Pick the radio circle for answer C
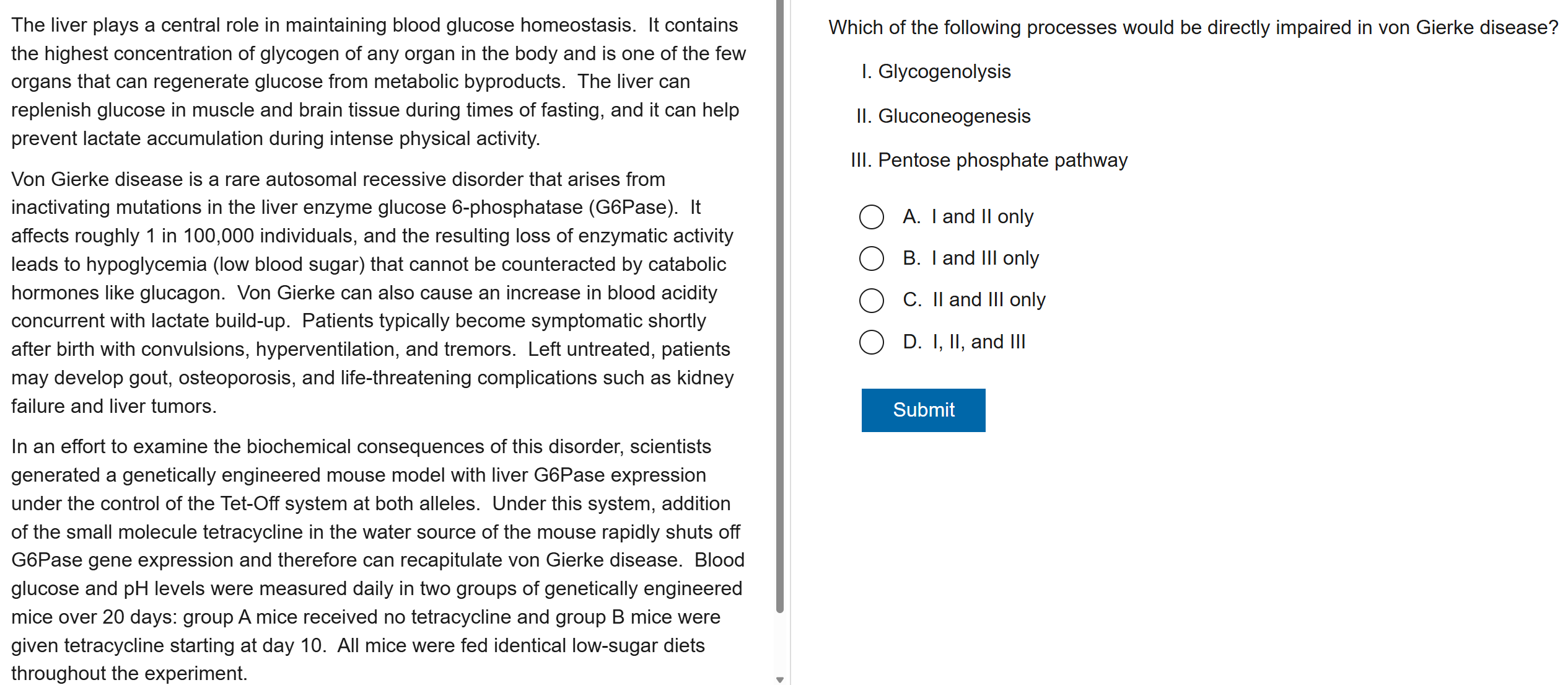Screen dimensions: 1568x685 [x=871, y=300]
